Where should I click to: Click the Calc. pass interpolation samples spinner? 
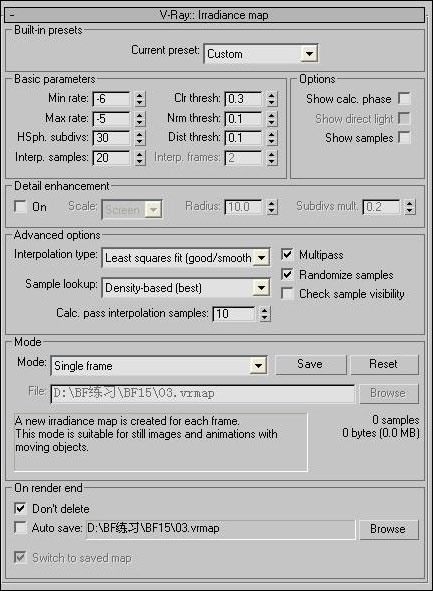click(x=265, y=314)
